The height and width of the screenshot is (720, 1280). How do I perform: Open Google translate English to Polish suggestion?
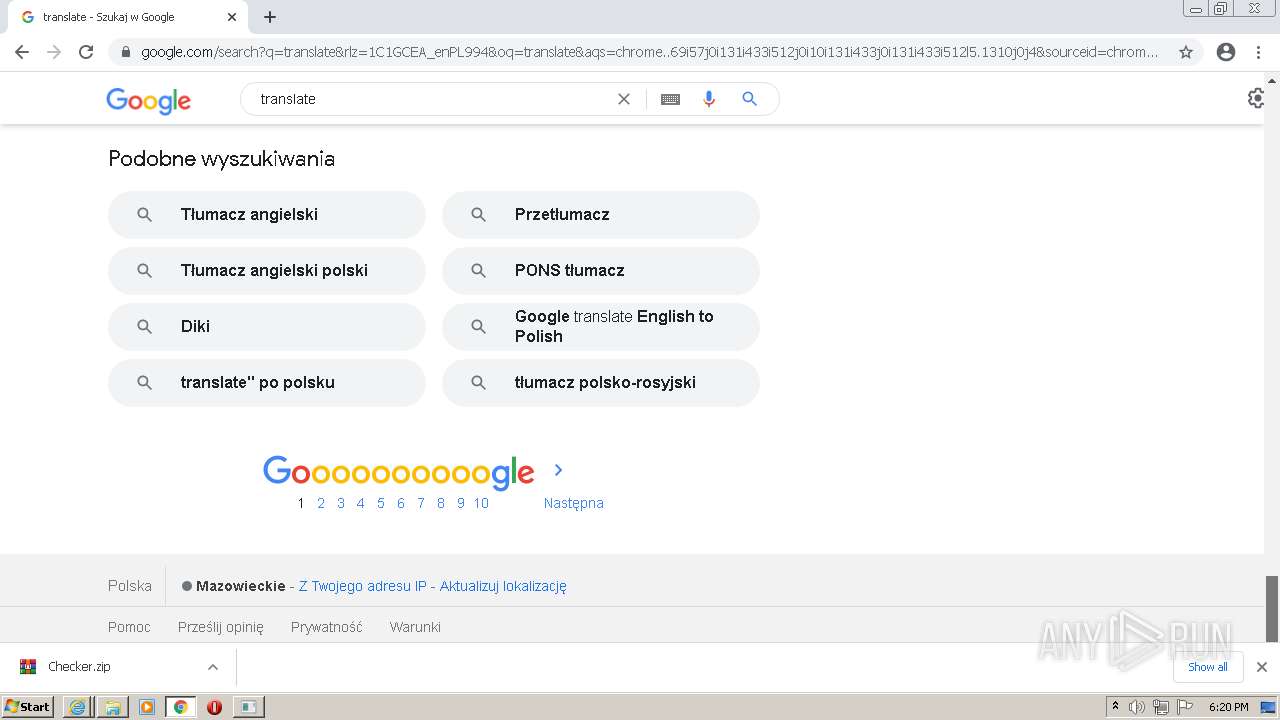click(x=601, y=327)
